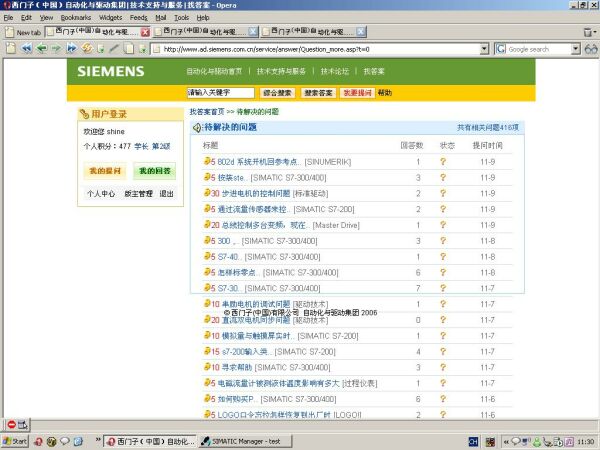Click the keyword search input field

tap(221, 93)
